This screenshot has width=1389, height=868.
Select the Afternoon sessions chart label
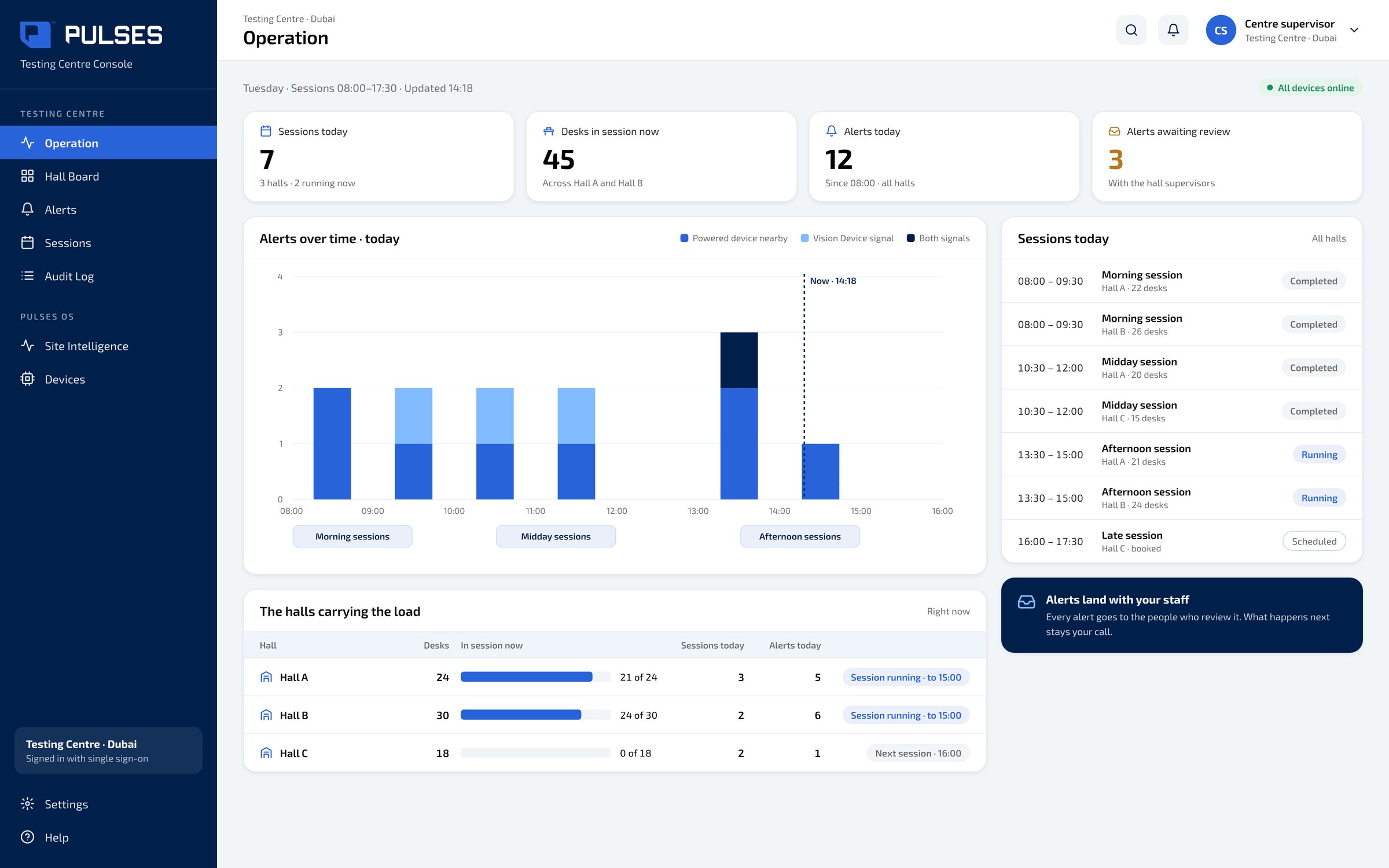[x=800, y=536]
